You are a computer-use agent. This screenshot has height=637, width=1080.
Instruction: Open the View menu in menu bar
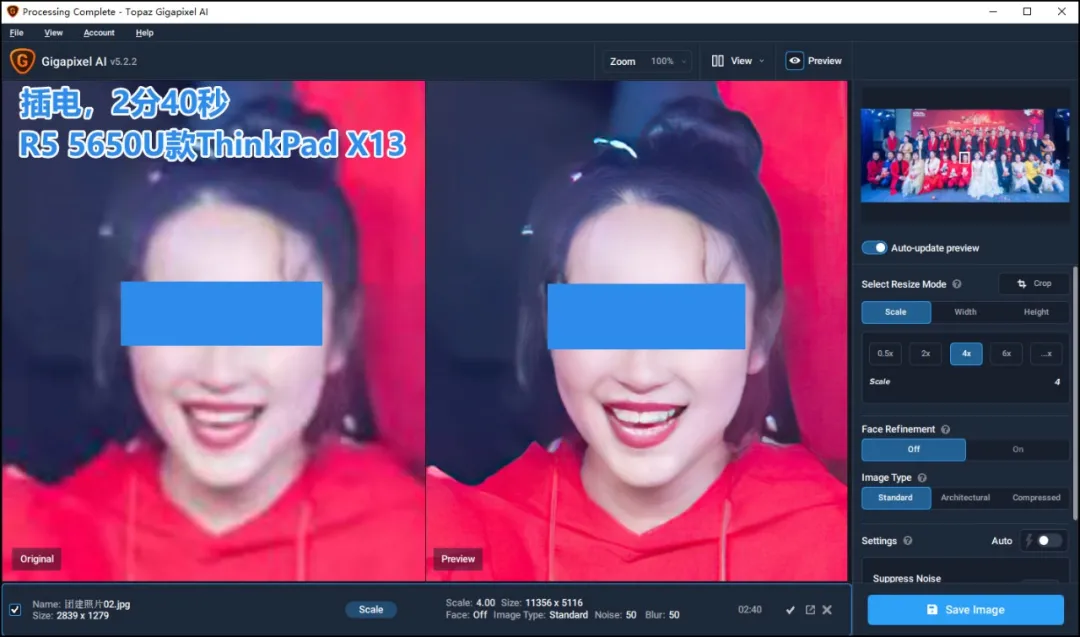coord(53,32)
